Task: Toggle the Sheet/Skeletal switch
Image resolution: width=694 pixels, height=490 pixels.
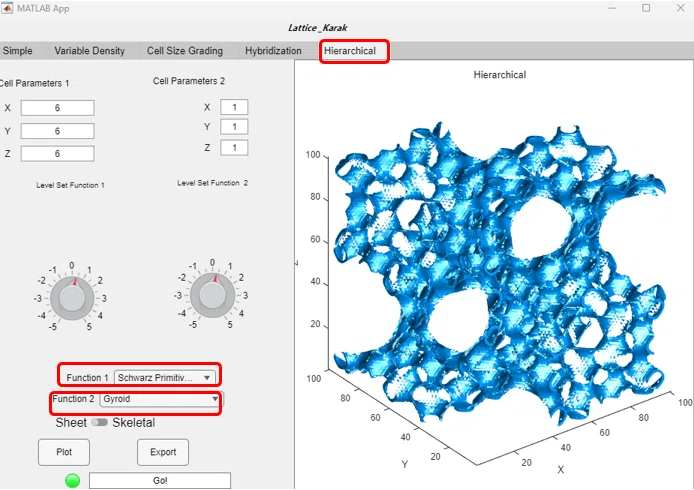Action: 100,422
